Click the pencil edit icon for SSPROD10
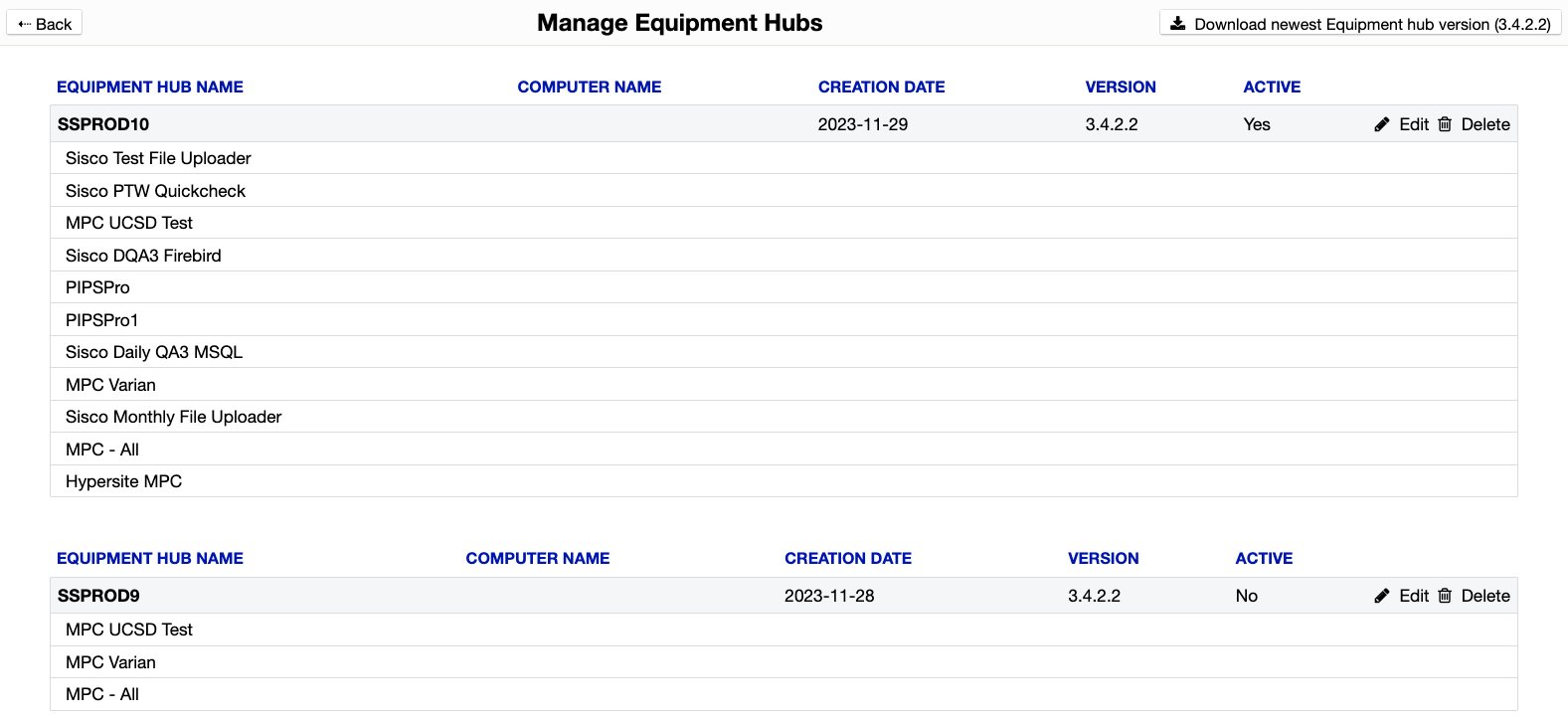Screen dimensions: 1568x723 tap(1382, 124)
